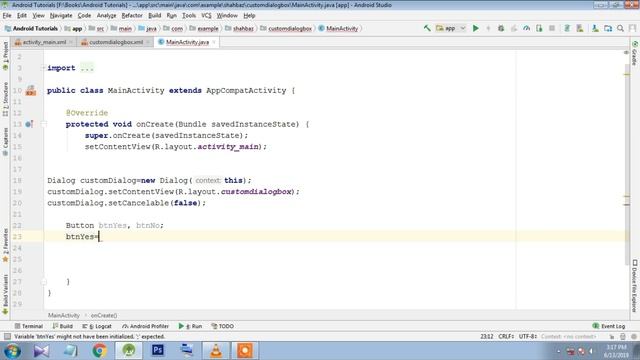This screenshot has height=360, width=640.
Task: Open Chrome from the taskbar
Action: [x=99, y=350]
